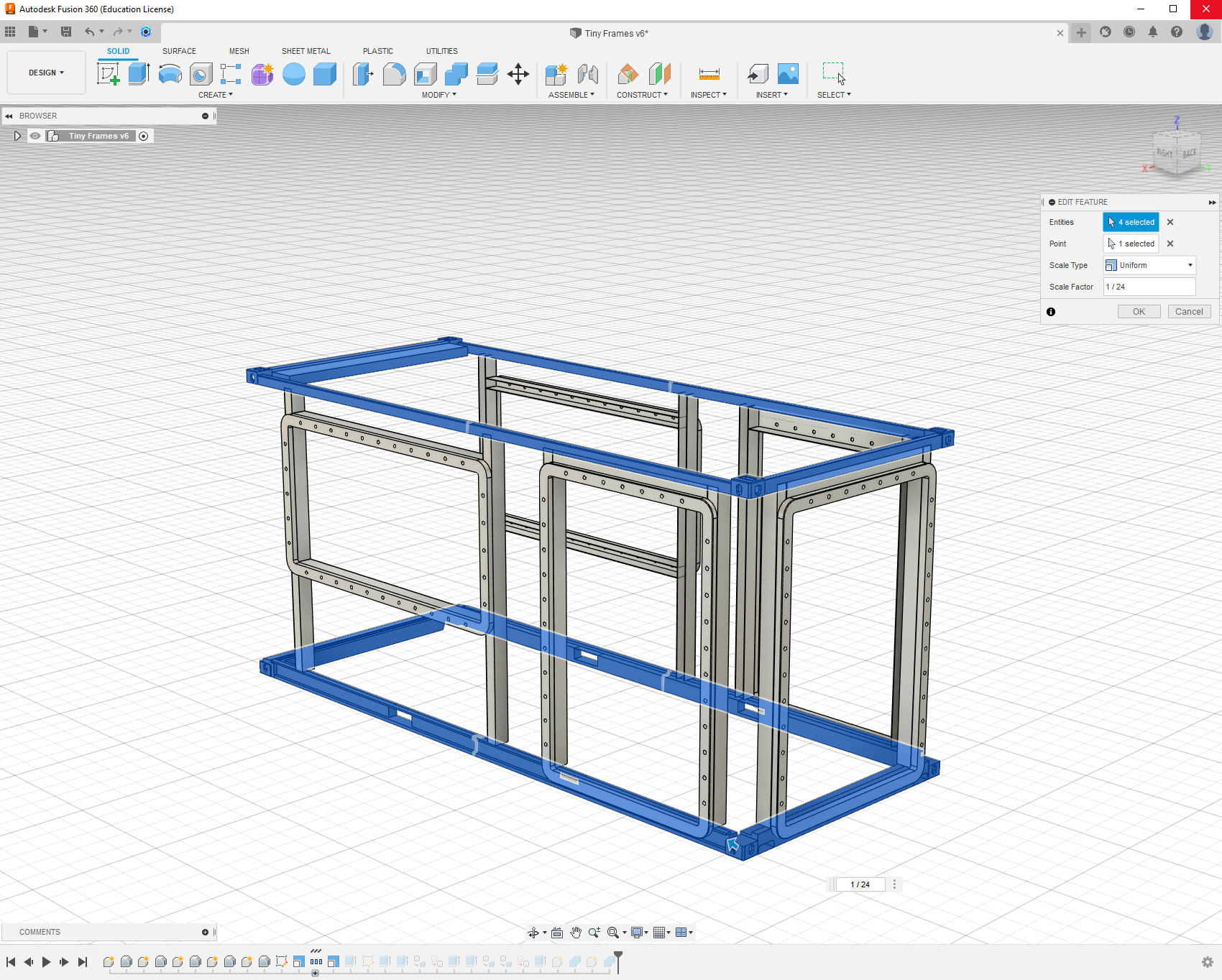Expand the Tiny Frames v6 tree node
Screen dimensions: 1222x980
coord(17,136)
